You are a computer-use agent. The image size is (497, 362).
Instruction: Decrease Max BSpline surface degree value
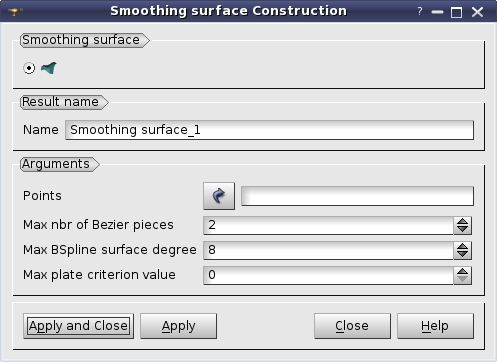click(x=462, y=255)
